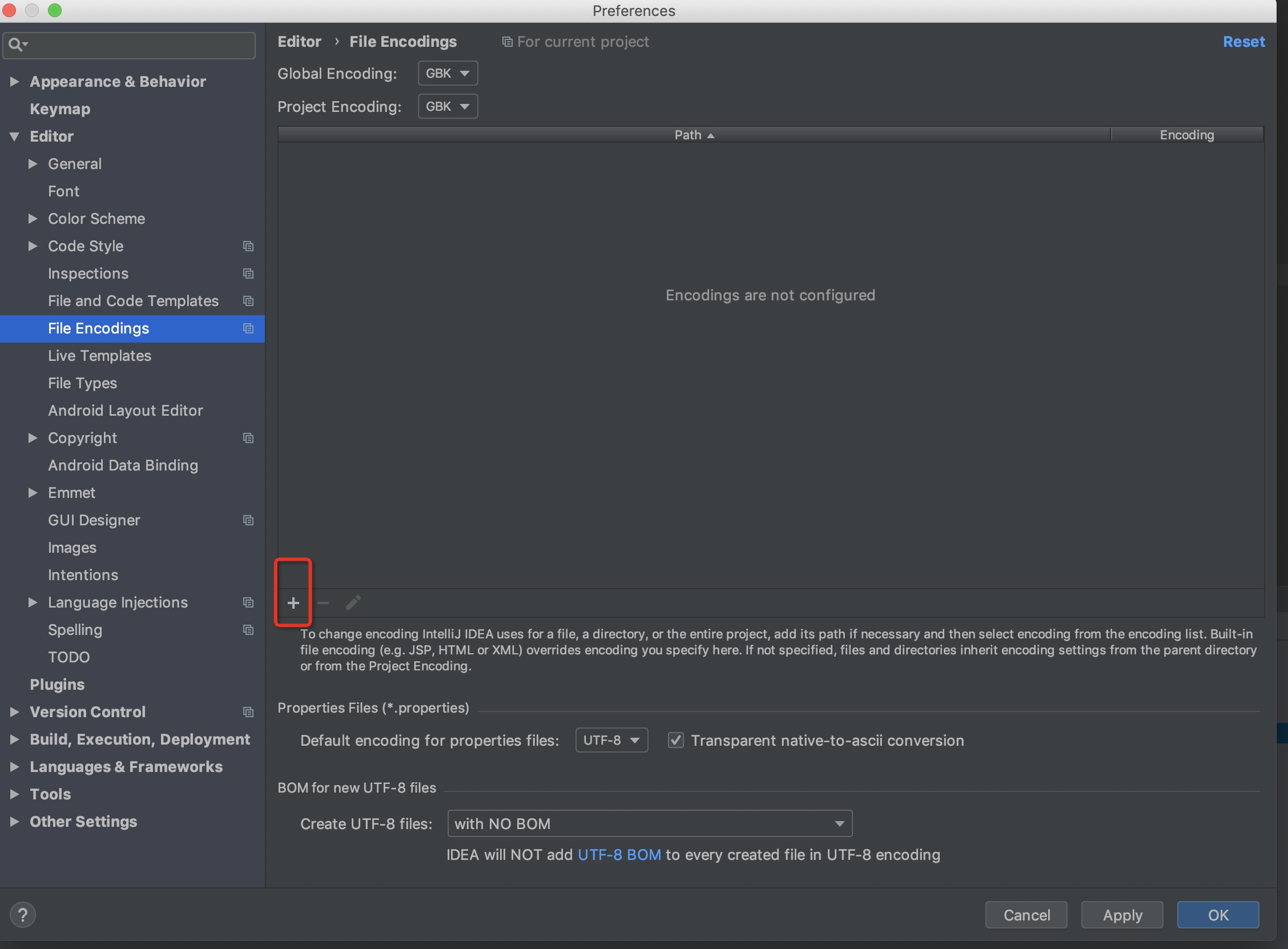Click project-level icon next to Inspections
Viewport: 1288px width, 949px height.
[x=248, y=274]
